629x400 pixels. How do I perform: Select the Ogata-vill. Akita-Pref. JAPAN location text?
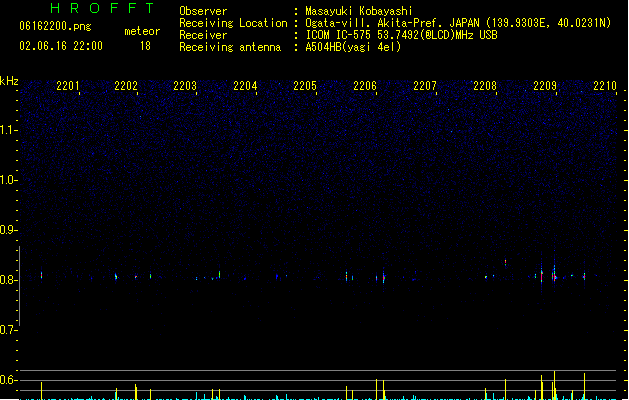458,23
